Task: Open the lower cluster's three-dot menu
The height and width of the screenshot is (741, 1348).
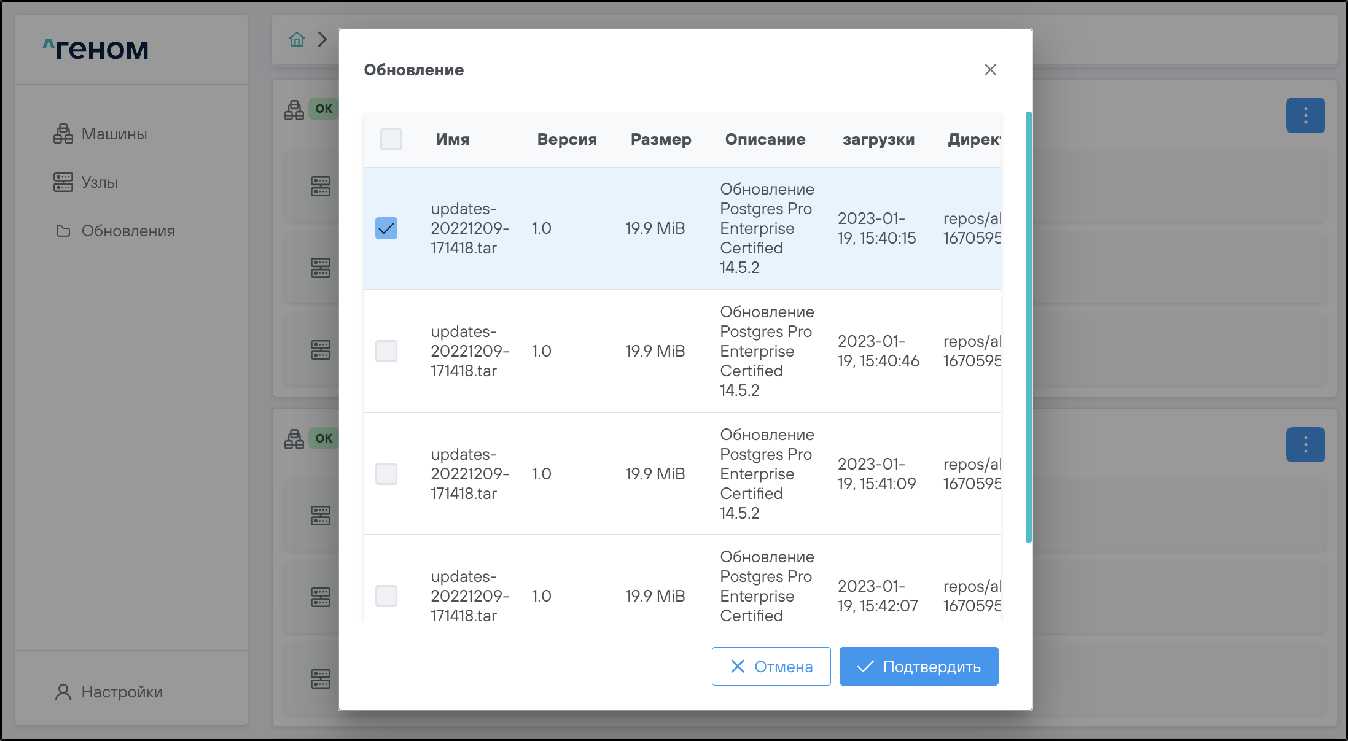Action: coord(1305,444)
